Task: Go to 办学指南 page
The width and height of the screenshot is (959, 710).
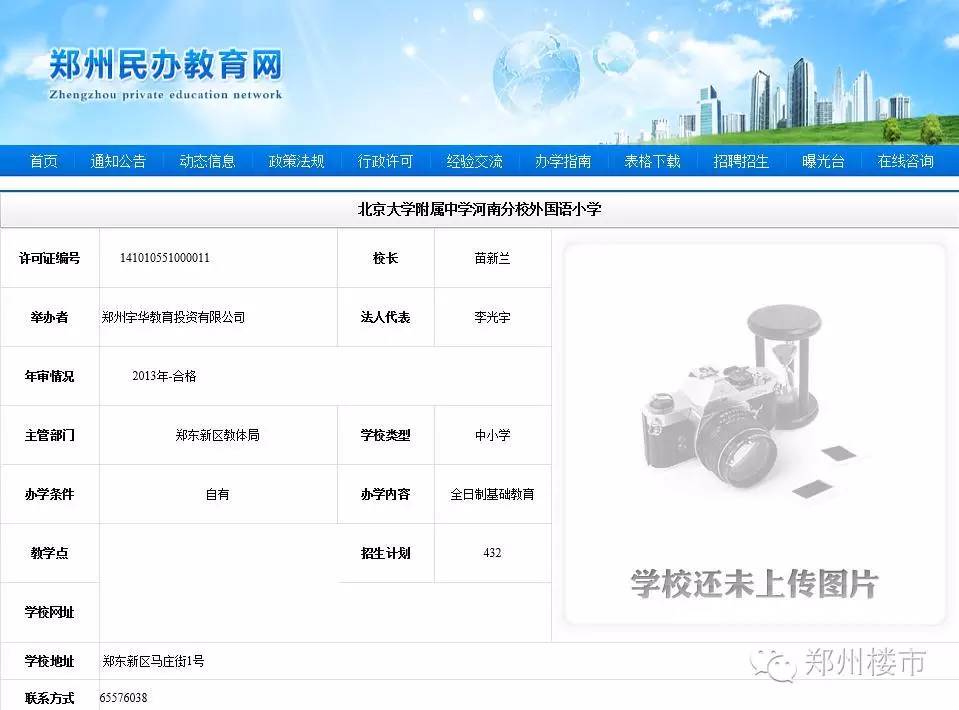Action: pyautogui.click(x=563, y=161)
